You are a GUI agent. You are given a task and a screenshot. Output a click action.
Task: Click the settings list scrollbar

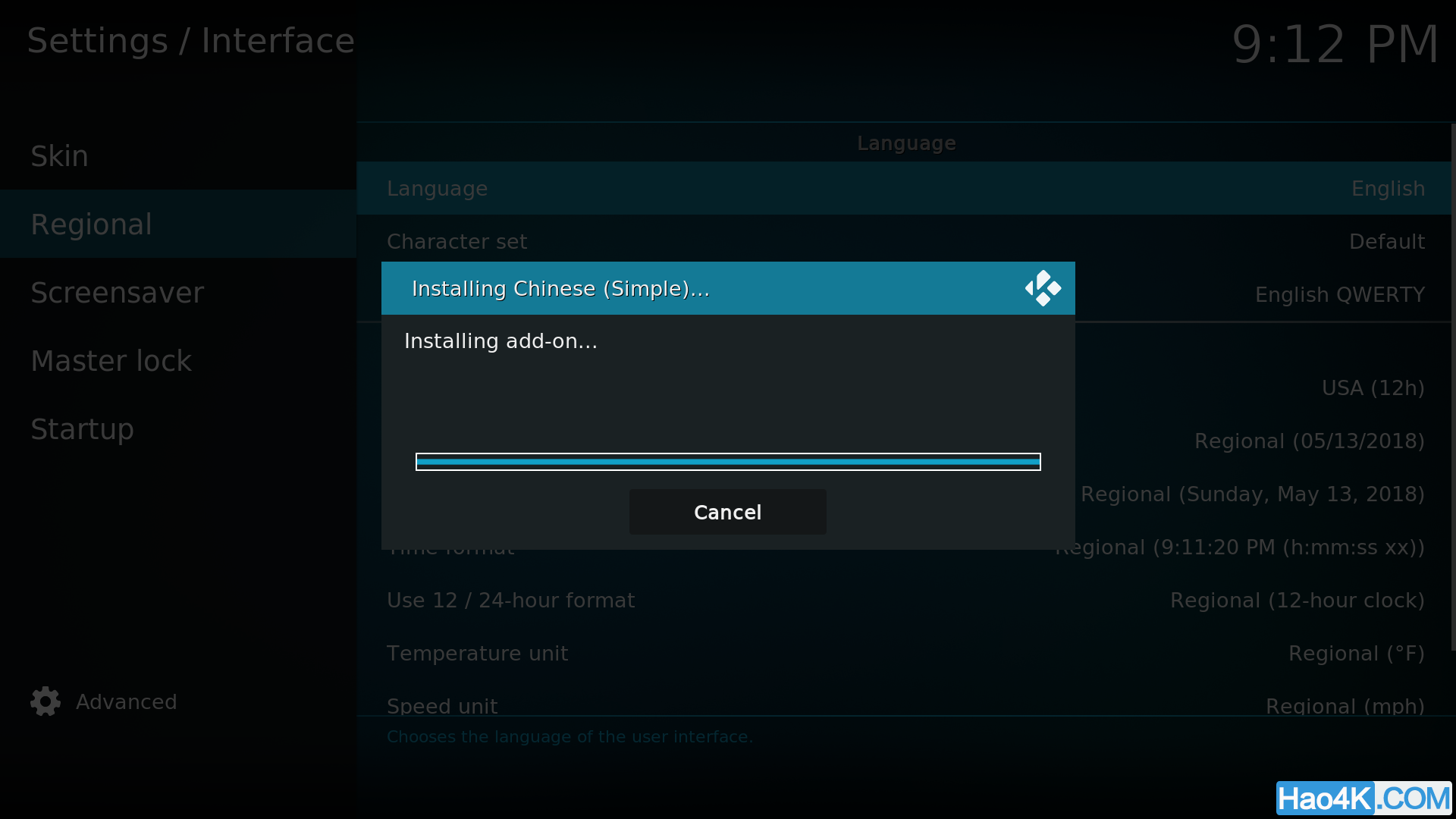(1453, 387)
